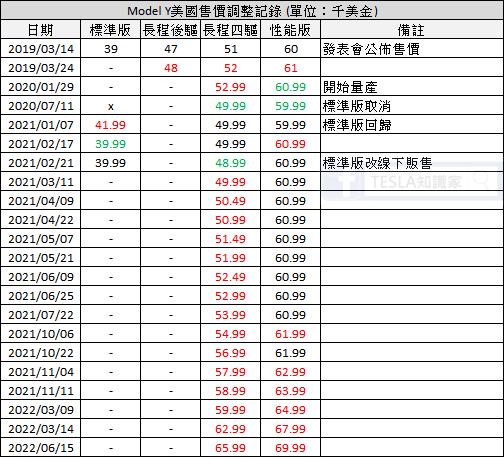Click the '性能版' column header
Viewport: 504px width, 457px height.
pos(290,30)
